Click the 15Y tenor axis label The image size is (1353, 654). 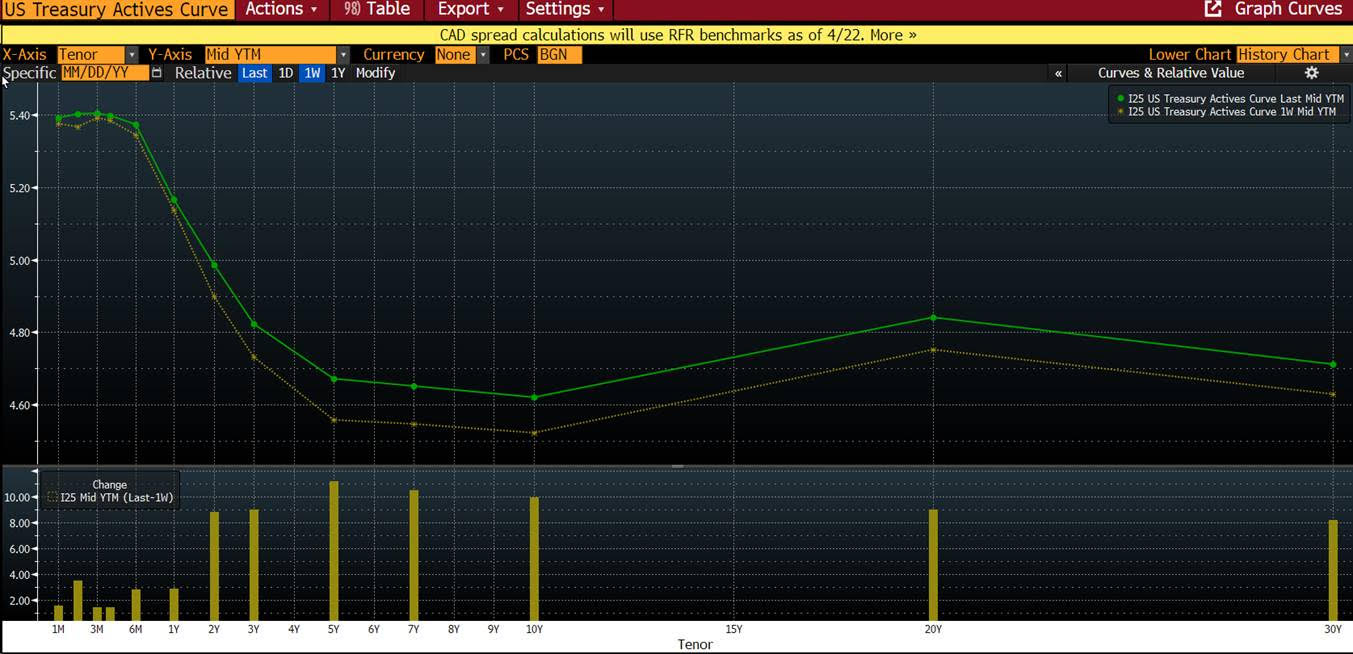733,629
